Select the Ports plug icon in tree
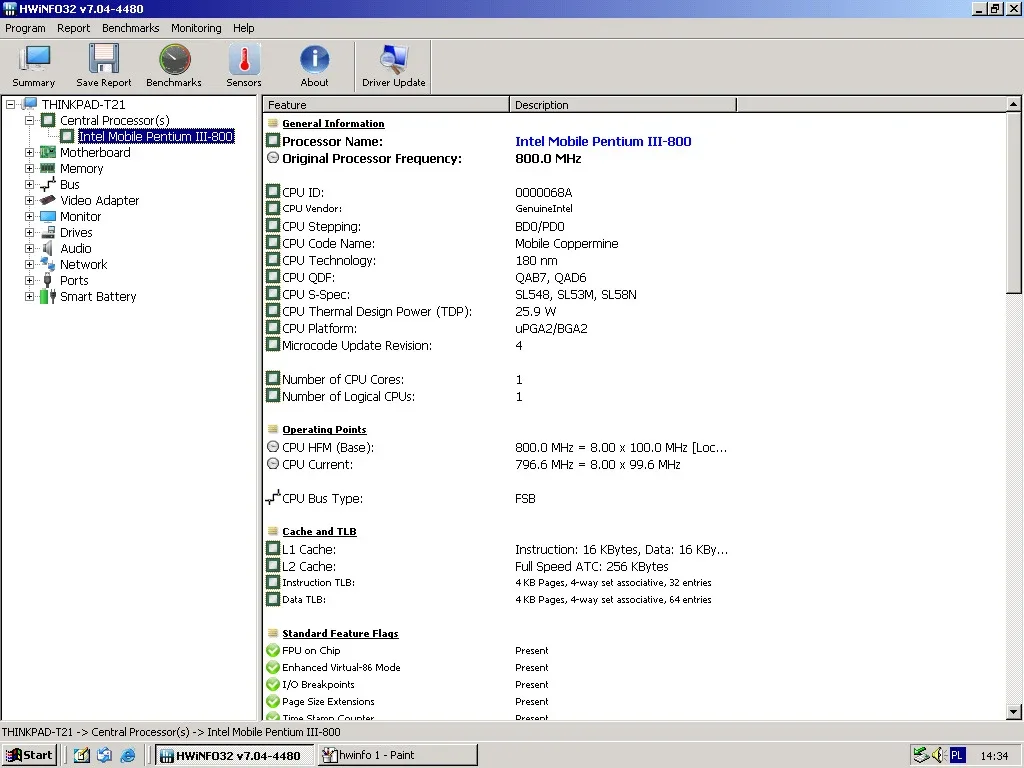 48,280
